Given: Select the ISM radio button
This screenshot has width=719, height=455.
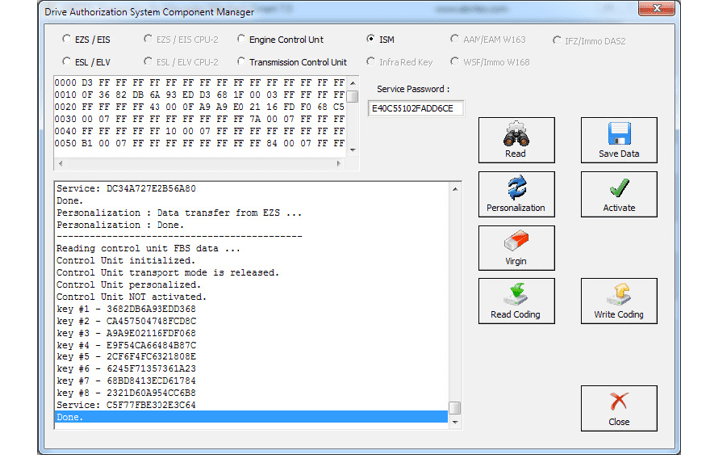Looking at the screenshot, I should click(371, 40).
